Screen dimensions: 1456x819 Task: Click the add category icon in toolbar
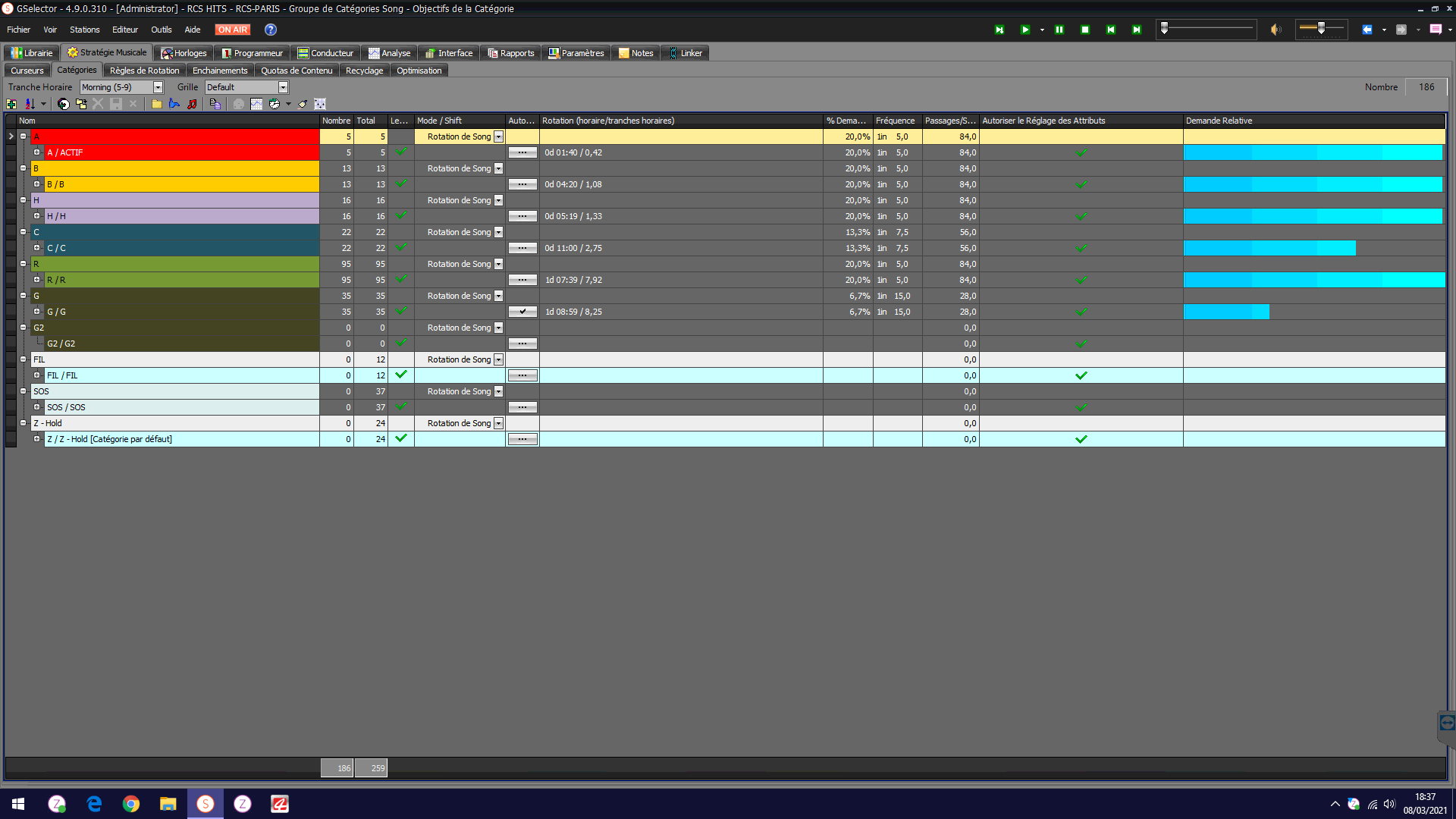pos(11,104)
